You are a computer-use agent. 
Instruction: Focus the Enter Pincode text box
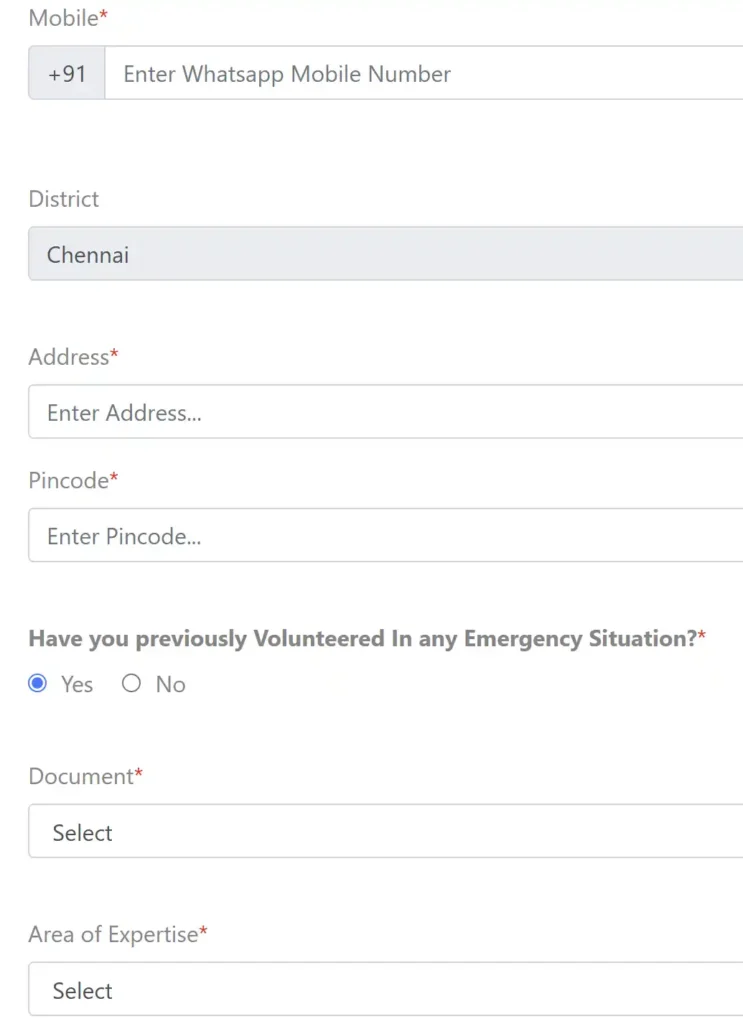click(385, 536)
